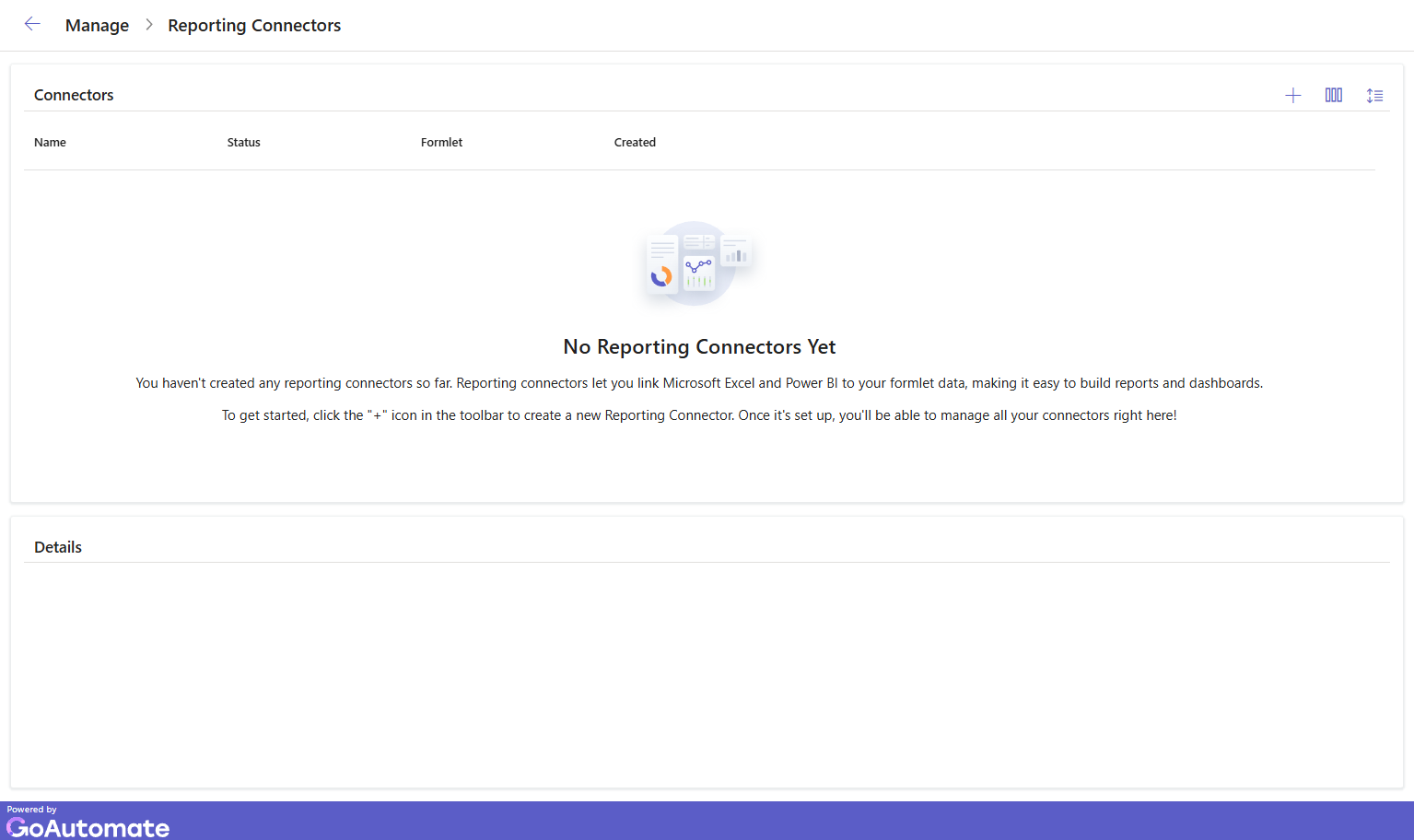This screenshot has width=1414, height=840.
Task: Open the column chooser icon
Action: click(1333, 96)
